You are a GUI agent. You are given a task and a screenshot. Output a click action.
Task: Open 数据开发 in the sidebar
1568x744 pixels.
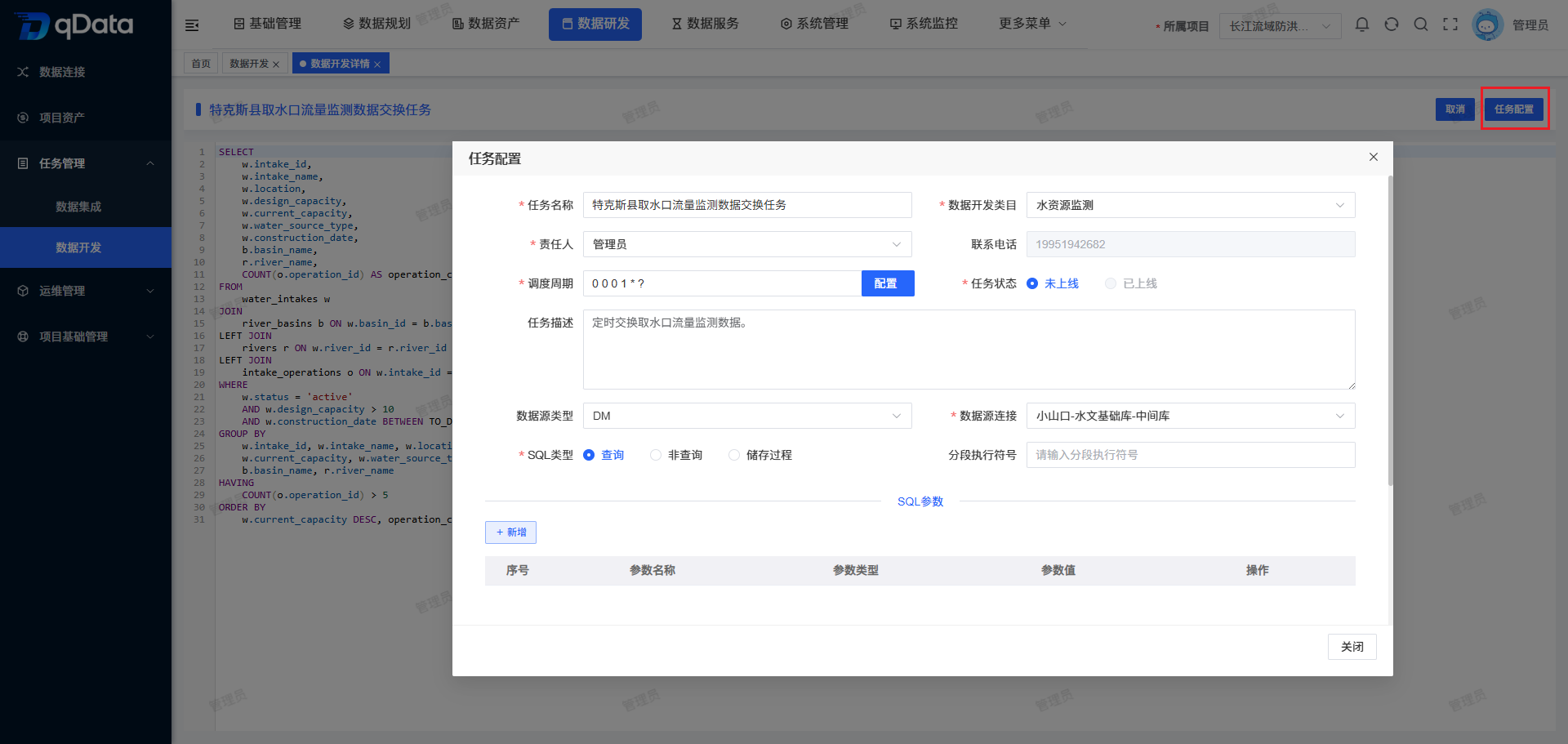coord(86,247)
